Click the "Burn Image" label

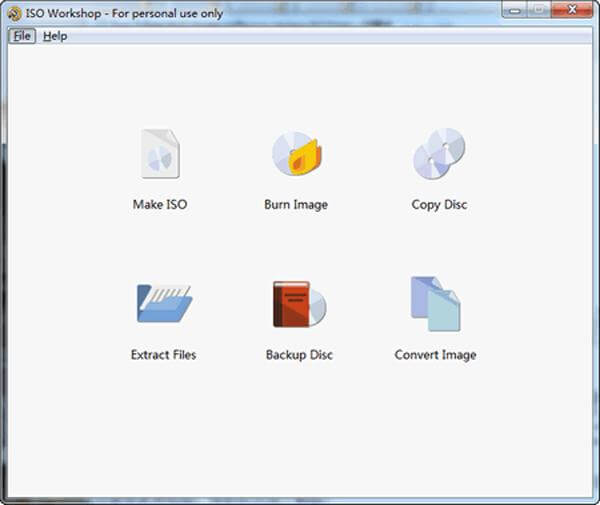296,205
